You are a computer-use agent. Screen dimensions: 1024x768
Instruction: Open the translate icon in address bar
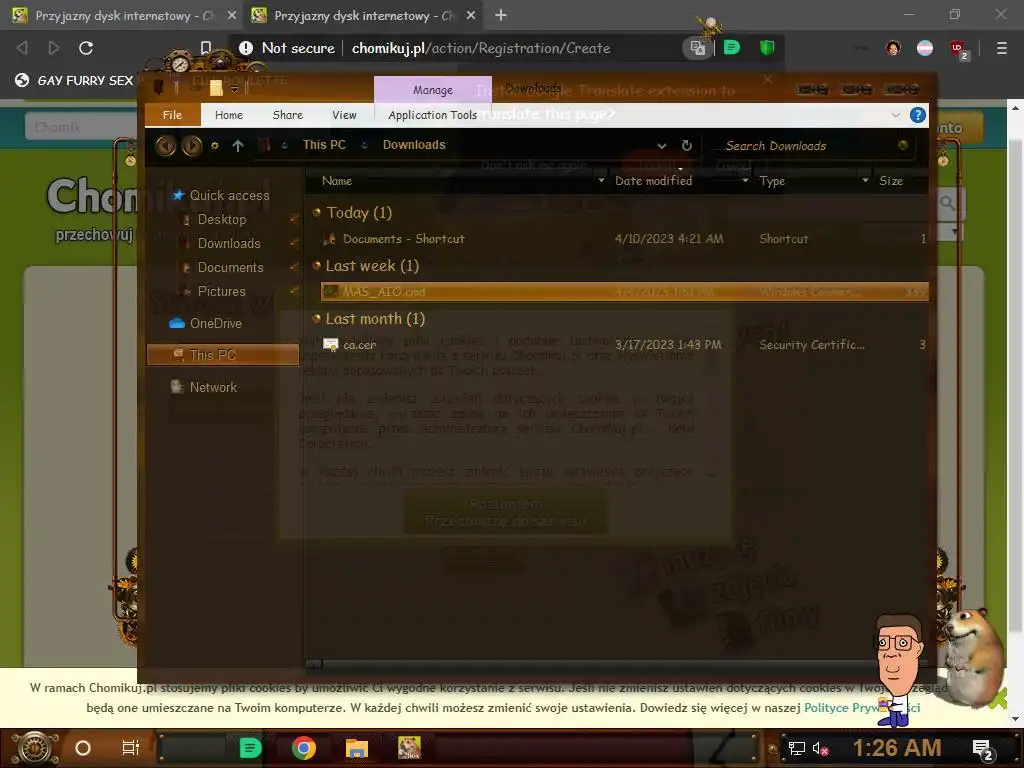697,48
